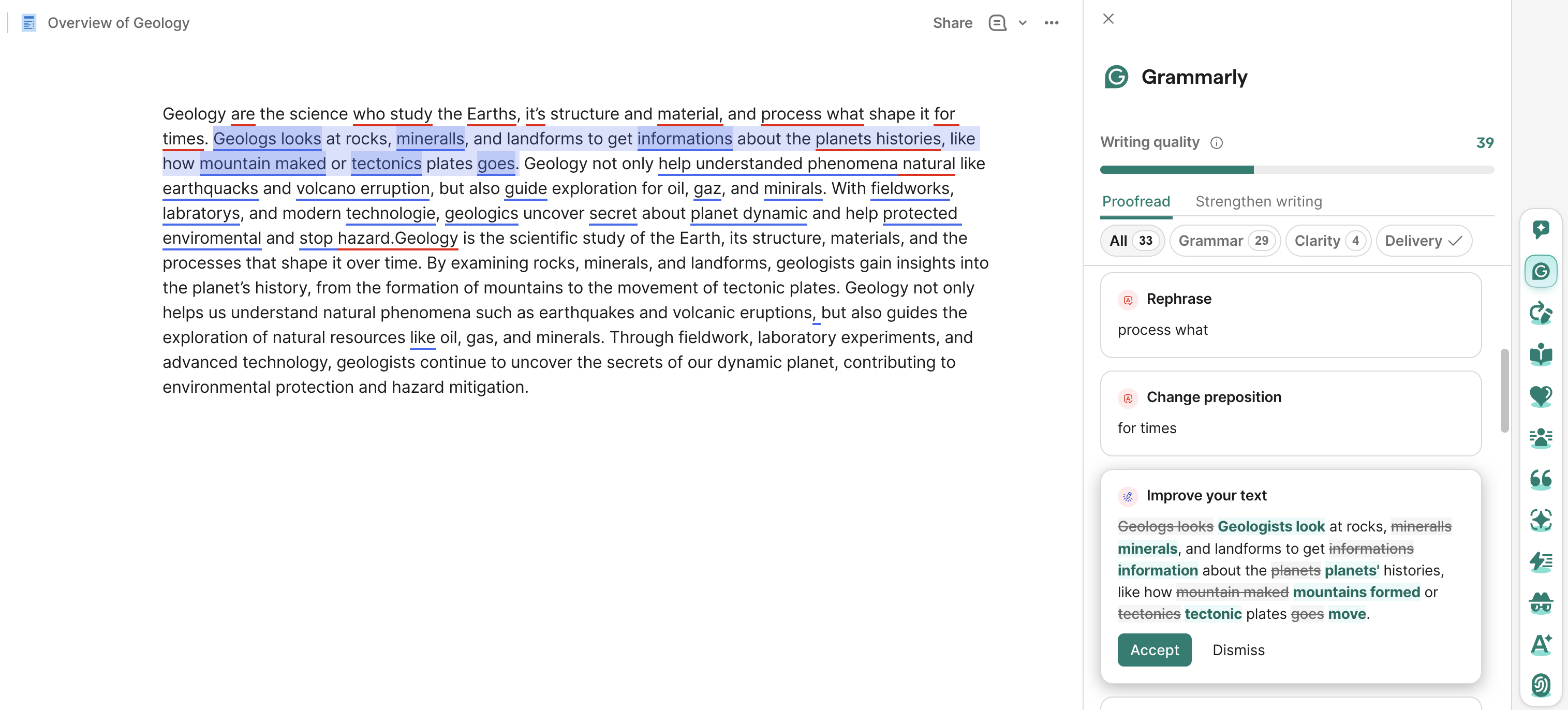Select the All 33 filter chip
Image resolution: width=1568 pixels, height=710 pixels.
pyautogui.click(x=1132, y=241)
